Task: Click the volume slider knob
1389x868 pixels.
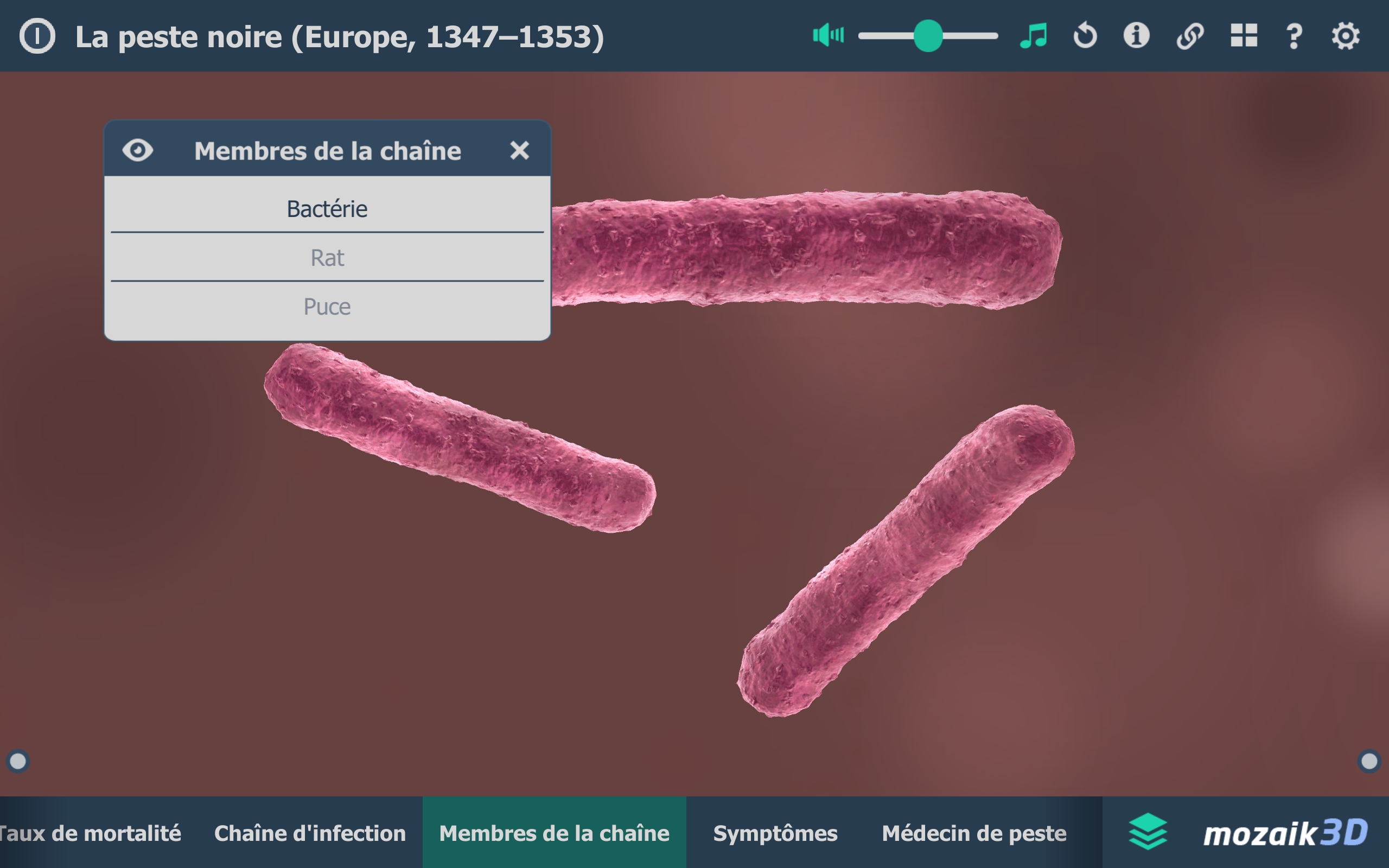Action: pyautogui.click(x=927, y=36)
